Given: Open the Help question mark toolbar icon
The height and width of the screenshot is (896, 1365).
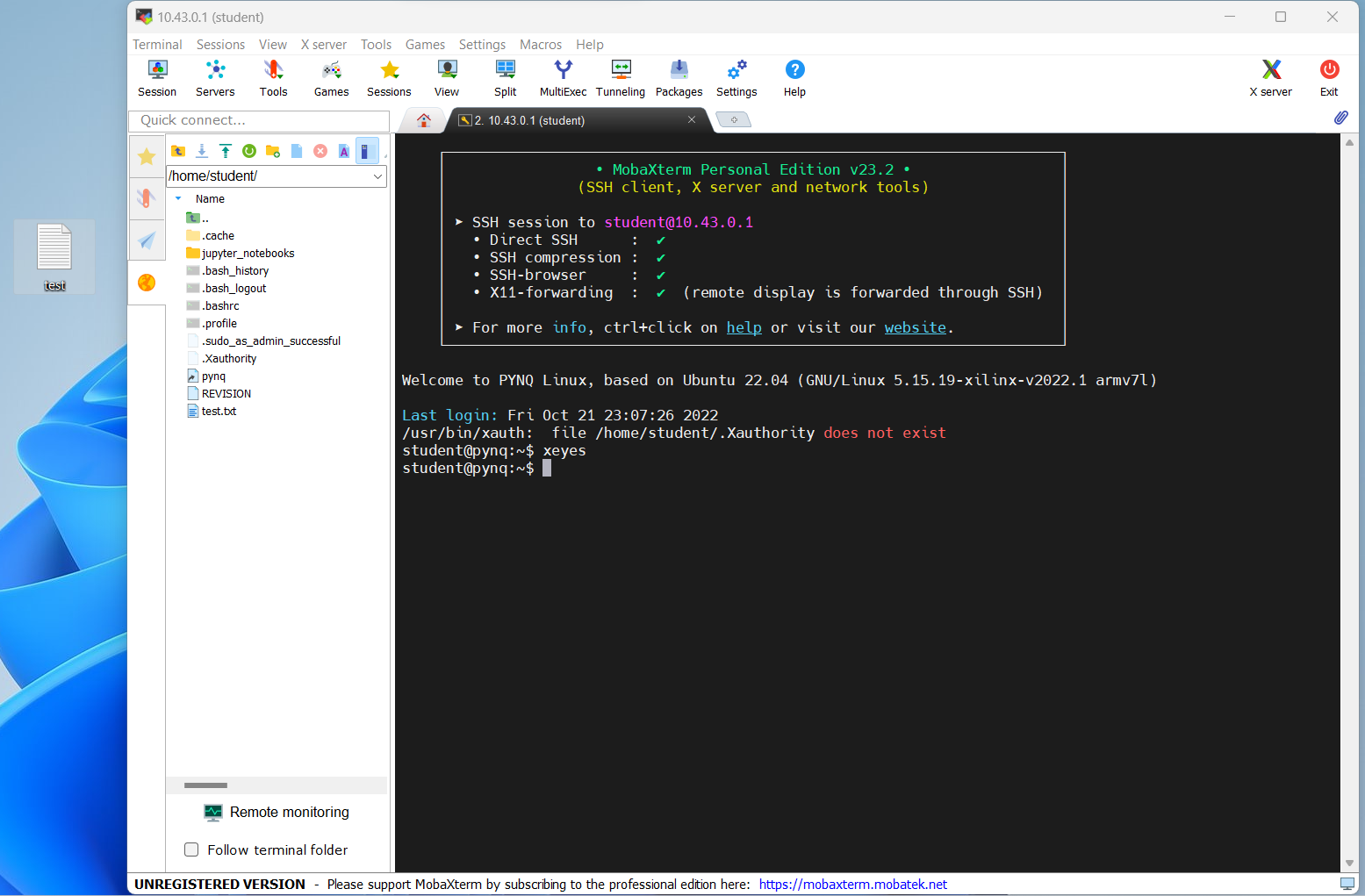Looking at the screenshot, I should click(794, 78).
